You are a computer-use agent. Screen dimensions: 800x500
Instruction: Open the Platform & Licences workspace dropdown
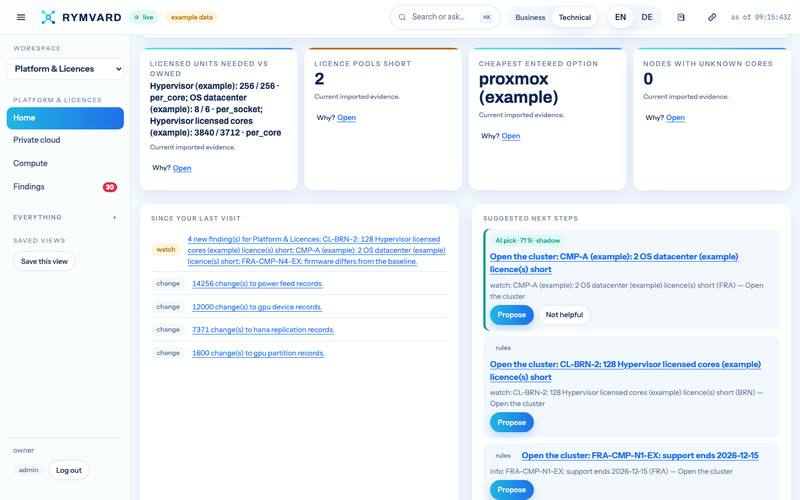click(x=66, y=69)
